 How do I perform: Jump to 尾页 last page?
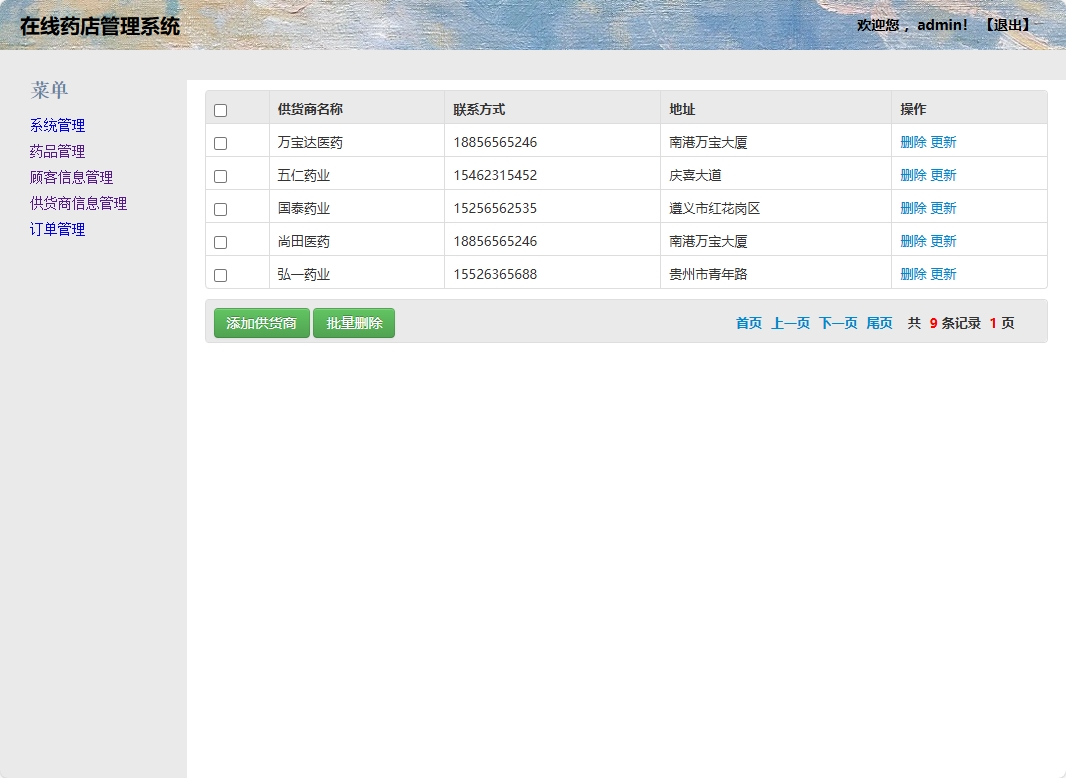[x=879, y=323]
